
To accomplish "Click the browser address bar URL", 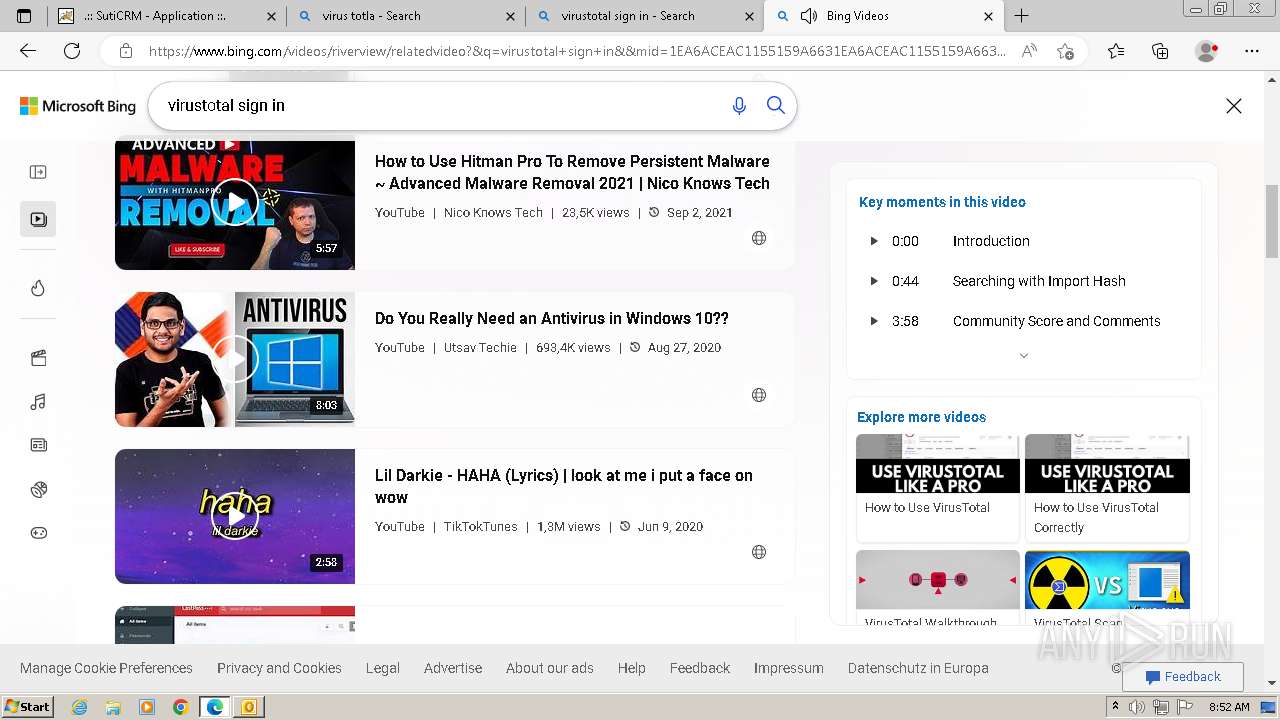I will pyautogui.click(x=577, y=51).
